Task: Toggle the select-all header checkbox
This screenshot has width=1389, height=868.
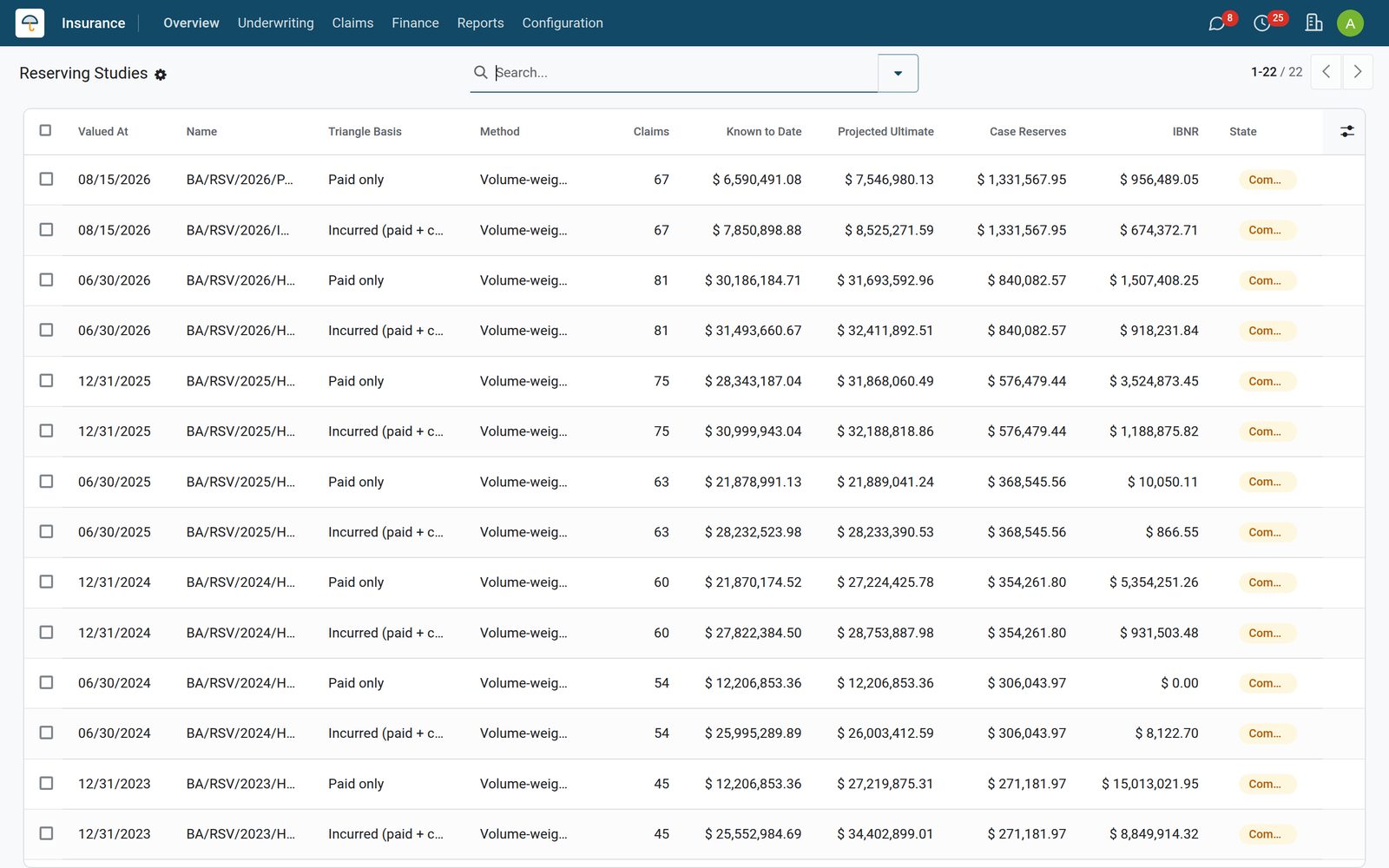Action: pos(46,130)
